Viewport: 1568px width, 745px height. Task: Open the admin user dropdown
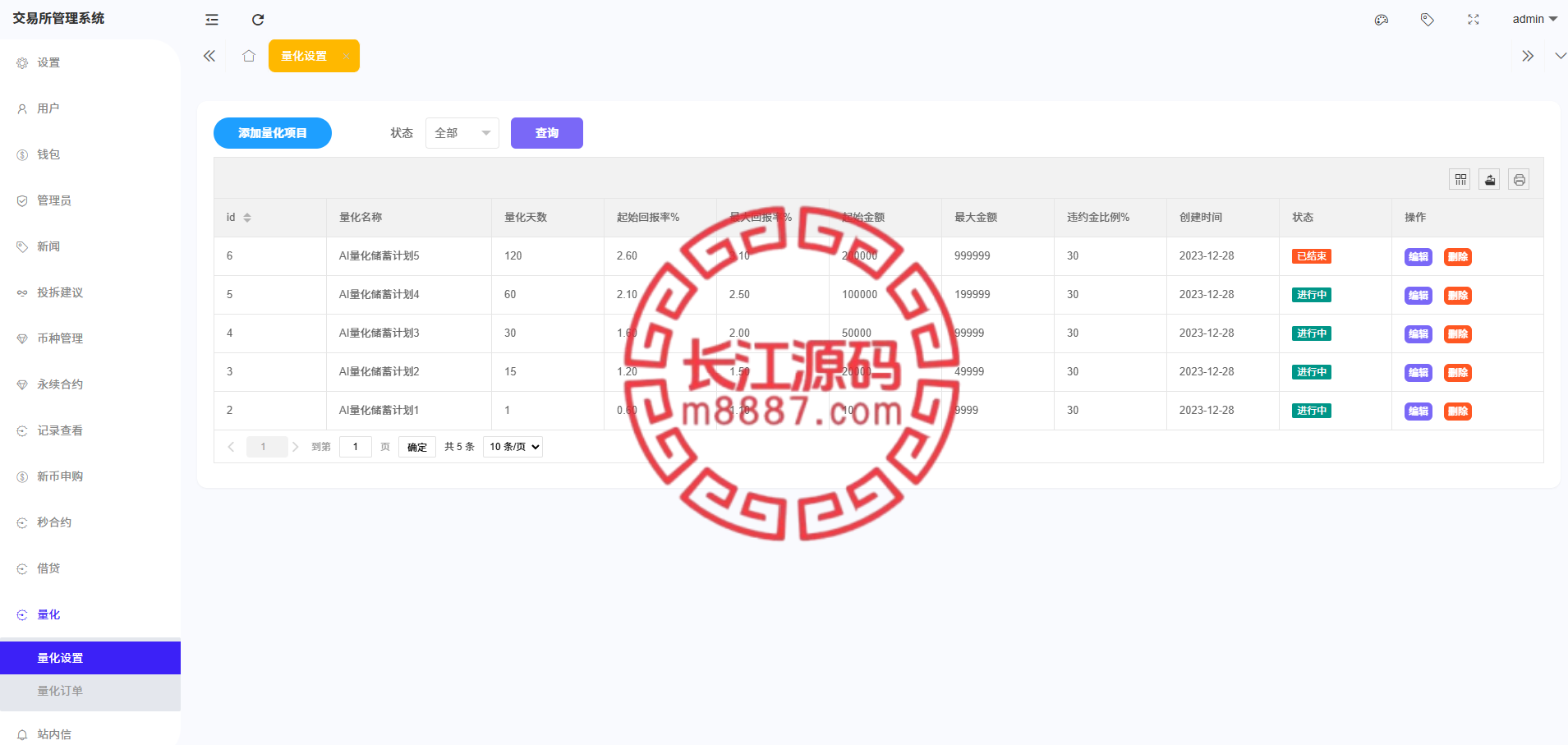click(x=1534, y=19)
